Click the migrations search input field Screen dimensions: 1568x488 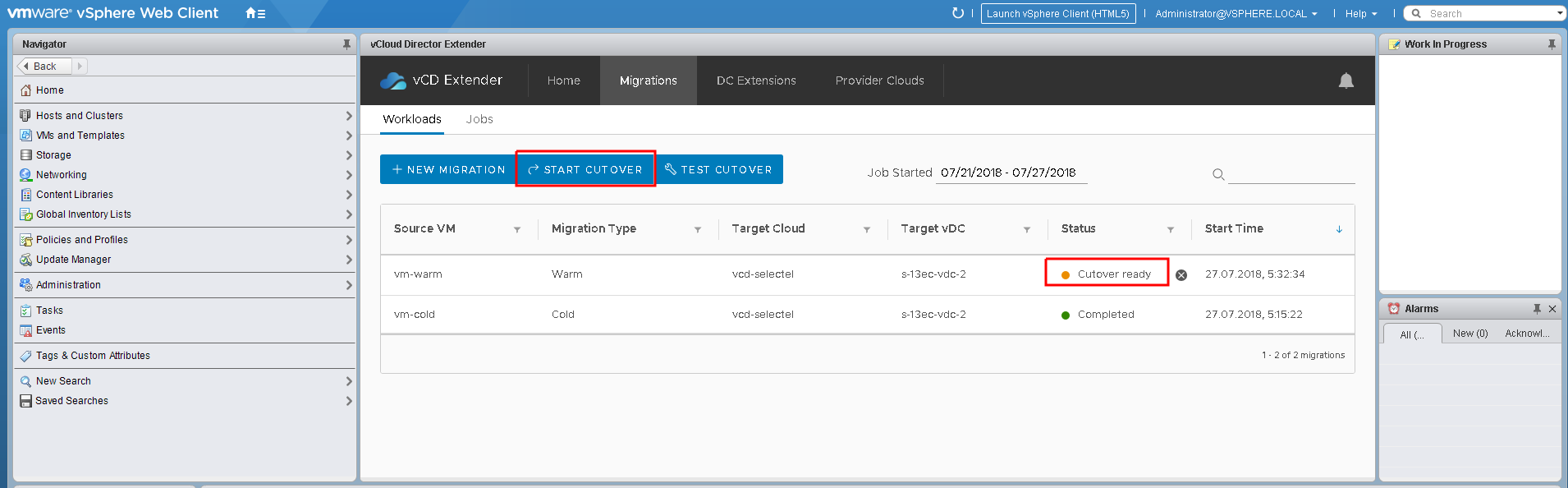click(x=1291, y=173)
